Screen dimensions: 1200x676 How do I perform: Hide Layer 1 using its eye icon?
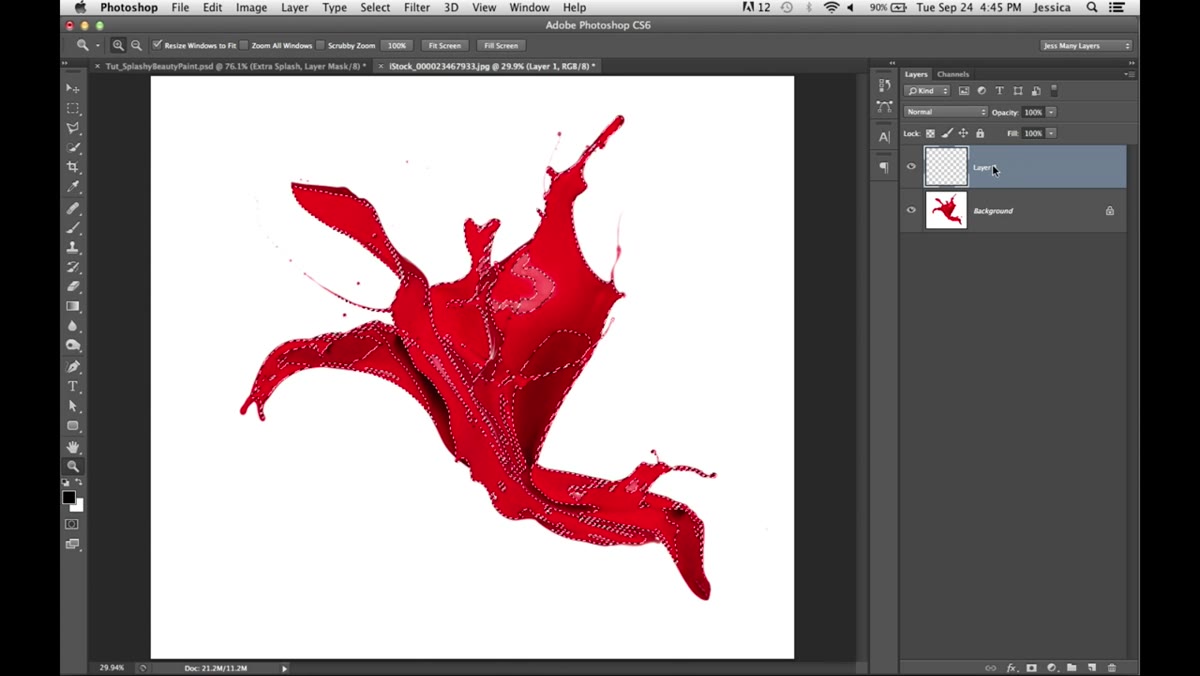coord(911,167)
